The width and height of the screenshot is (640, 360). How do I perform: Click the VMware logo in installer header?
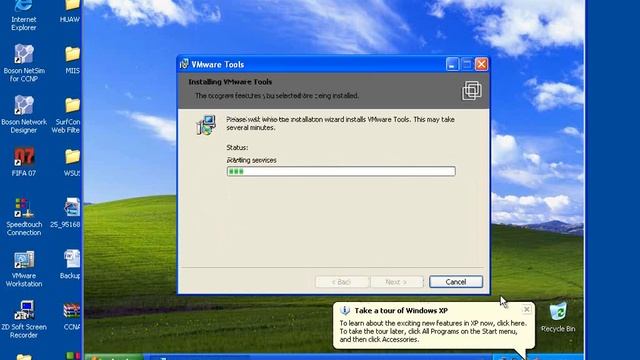(x=471, y=90)
